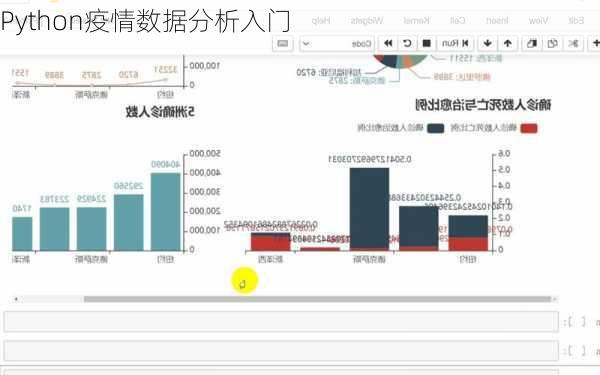Viewport: 600px width, 375px height.
Task: Click the tallest dark blue bar 0.504
Action: [x=369, y=209]
